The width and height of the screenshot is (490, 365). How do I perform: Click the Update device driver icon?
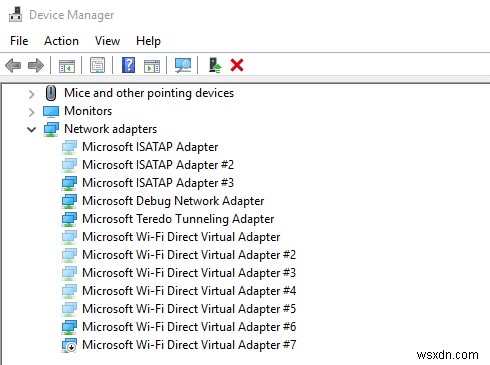click(215, 65)
